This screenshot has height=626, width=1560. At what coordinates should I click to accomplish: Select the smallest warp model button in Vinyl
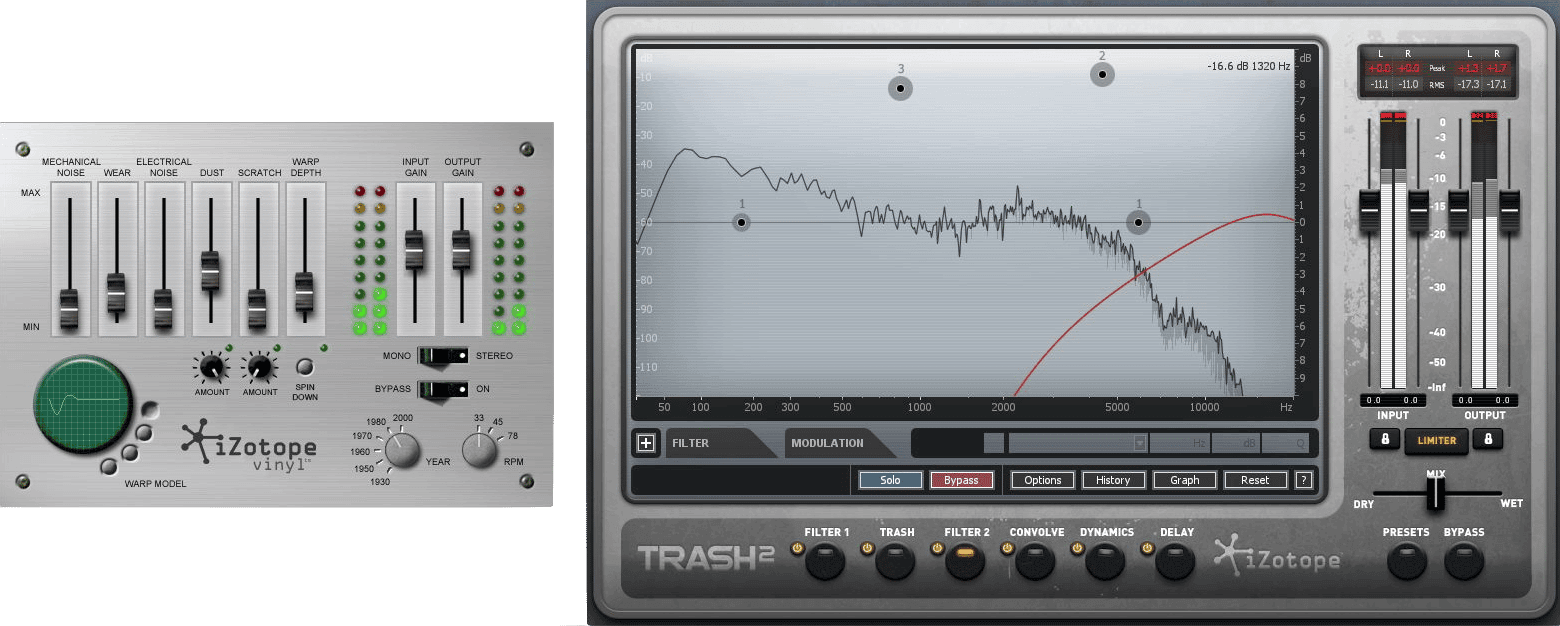(108, 466)
